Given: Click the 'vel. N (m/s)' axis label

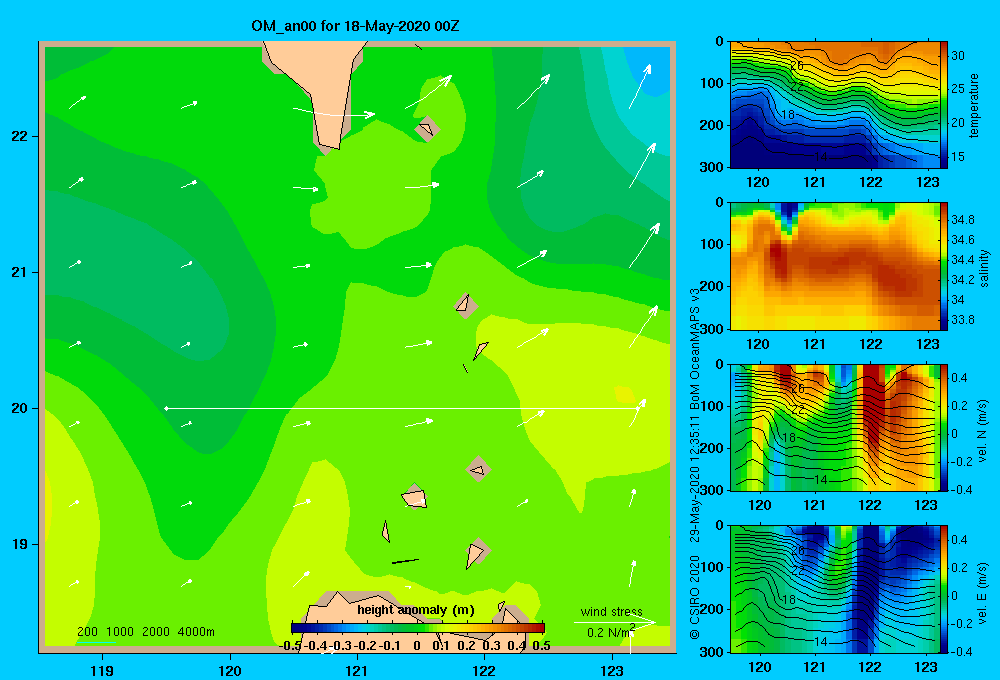Looking at the screenshot, I should tap(983, 431).
